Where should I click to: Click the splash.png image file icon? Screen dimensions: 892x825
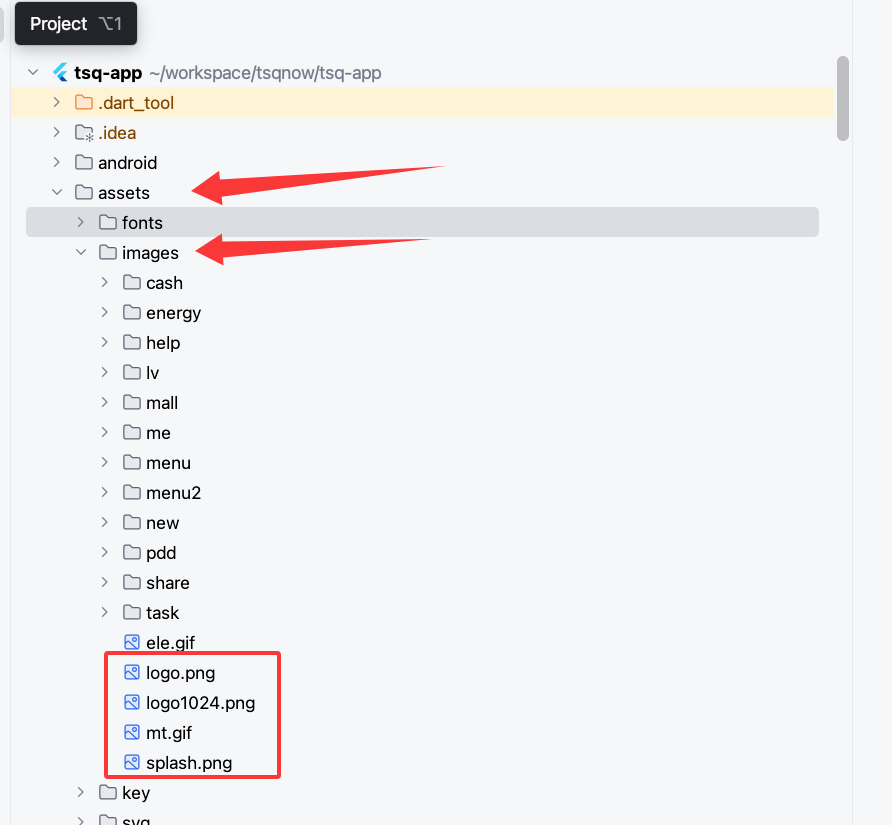pyautogui.click(x=132, y=763)
